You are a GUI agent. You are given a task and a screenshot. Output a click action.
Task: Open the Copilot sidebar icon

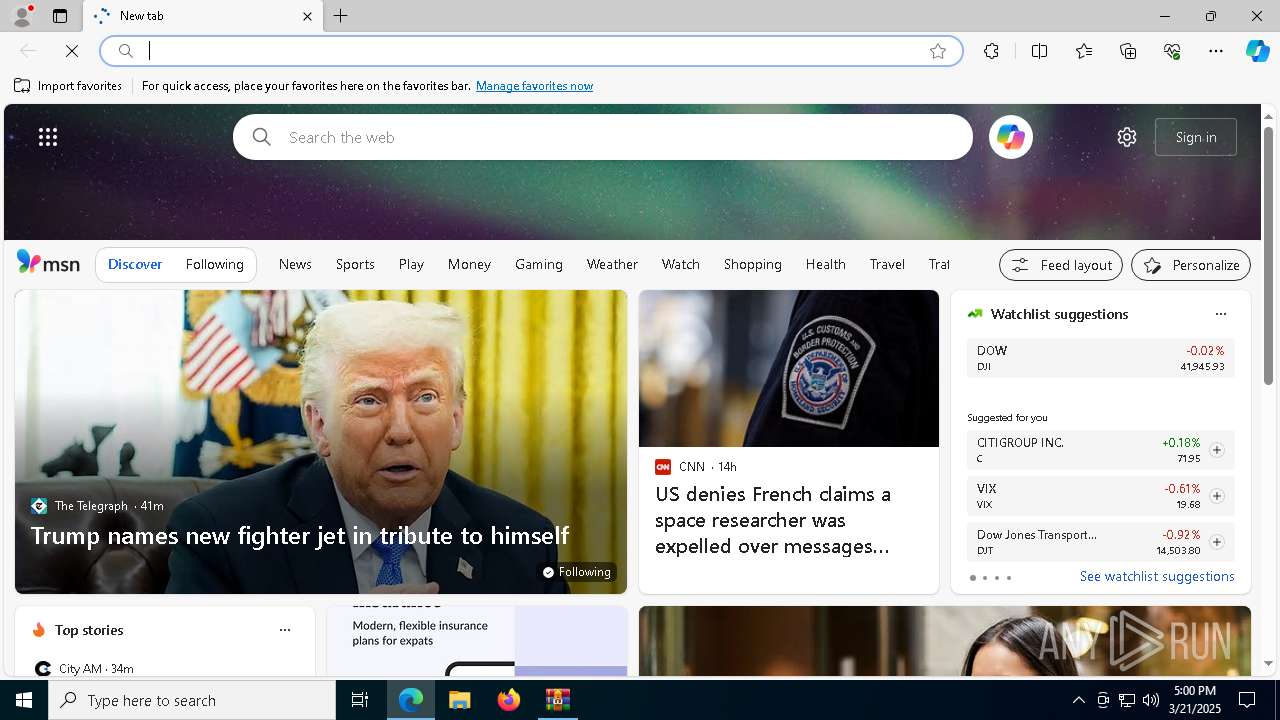coord(1257,51)
